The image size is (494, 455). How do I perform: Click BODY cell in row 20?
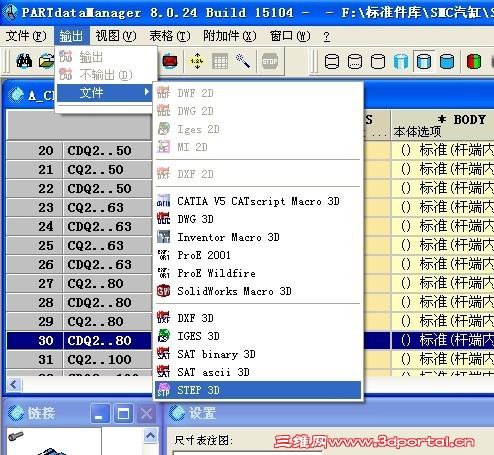click(443, 150)
